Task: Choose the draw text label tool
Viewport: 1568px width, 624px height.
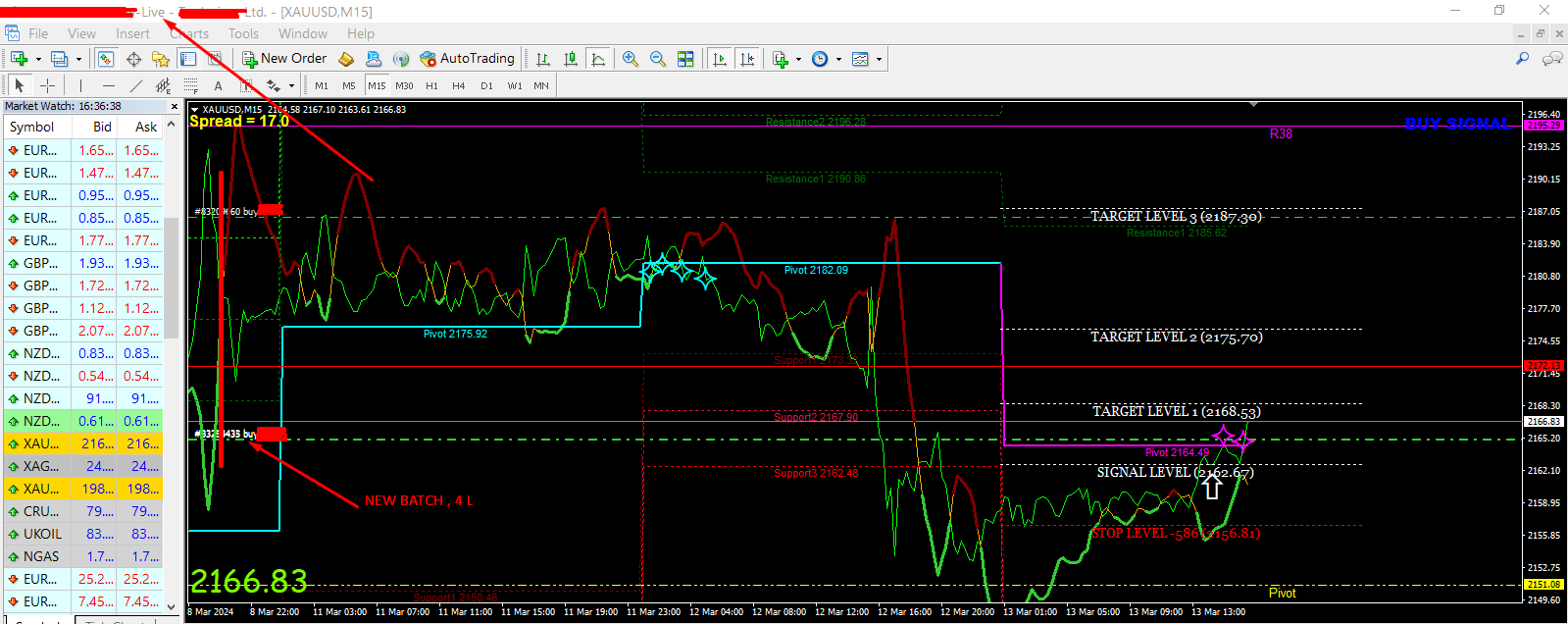Action: click(218, 85)
